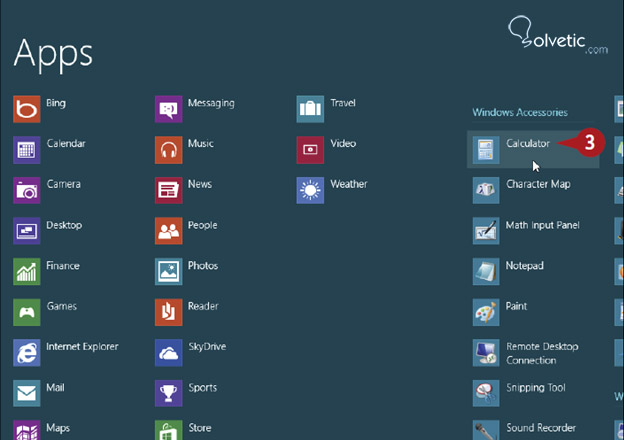This screenshot has width=624, height=440.
Task: Select the Calendar label text
Action: [x=66, y=144]
